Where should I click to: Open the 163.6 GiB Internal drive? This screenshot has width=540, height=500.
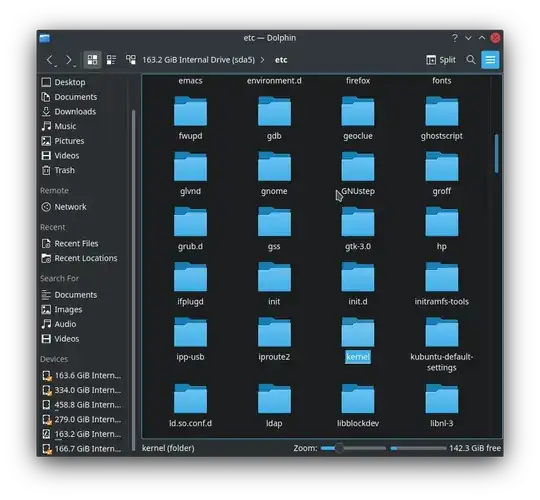pos(83,375)
